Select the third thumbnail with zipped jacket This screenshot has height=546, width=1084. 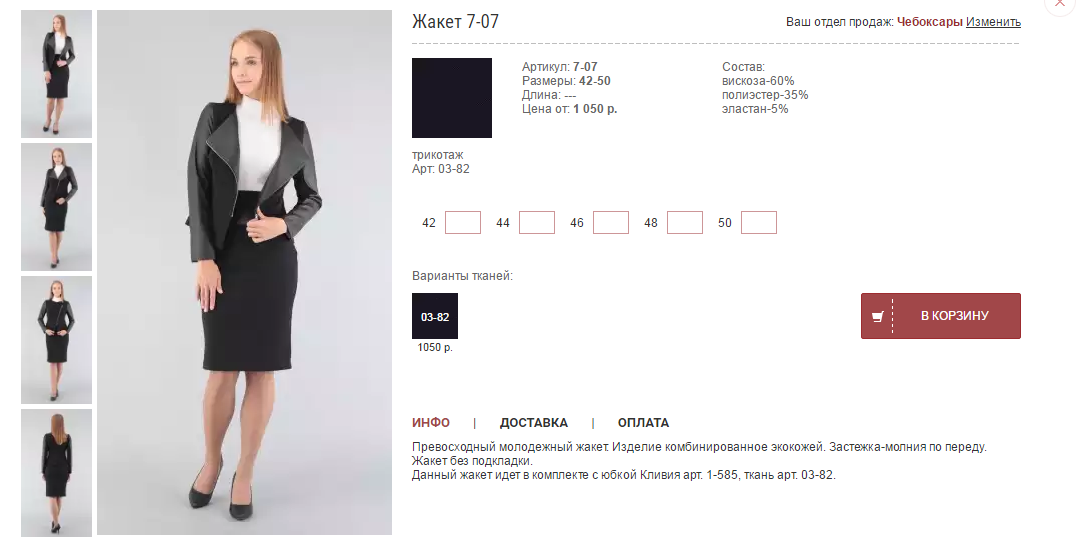(x=56, y=340)
